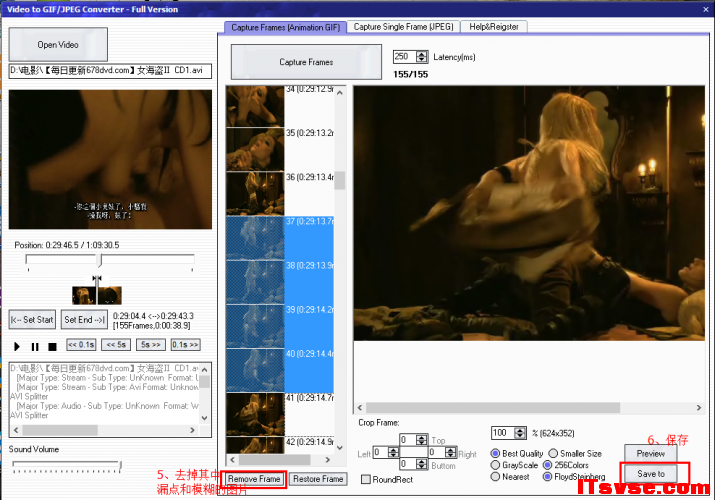Click the crop Top spinner arrows
715x500 pixels.
pos(422,440)
